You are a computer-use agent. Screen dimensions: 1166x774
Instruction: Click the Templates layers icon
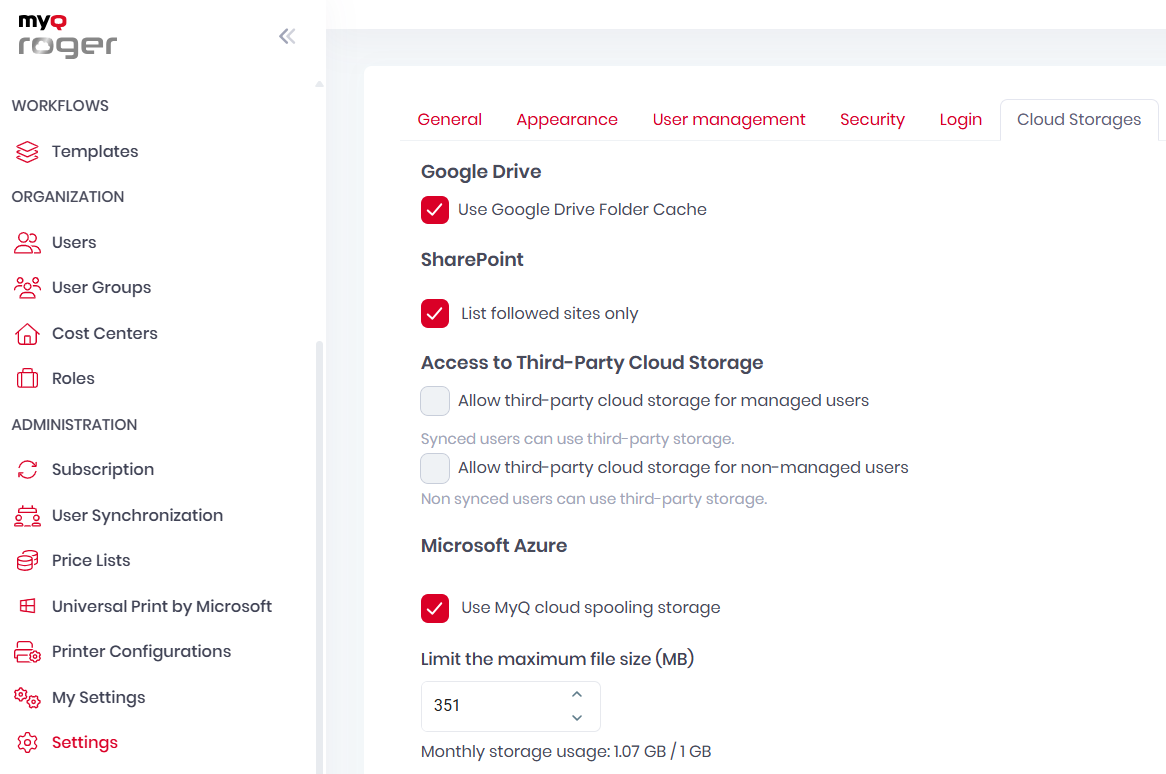tap(28, 152)
